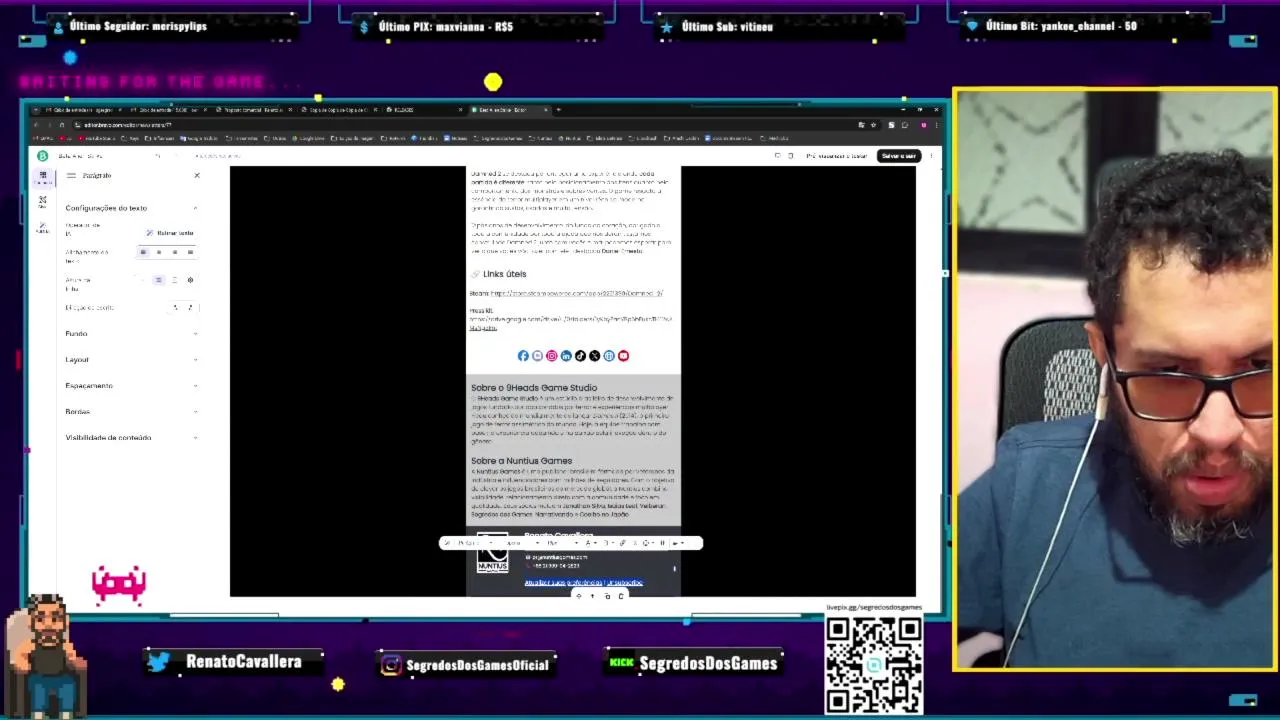Click the Instagram social icon
The width and height of the screenshot is (1280, 720).
[551, 356]
